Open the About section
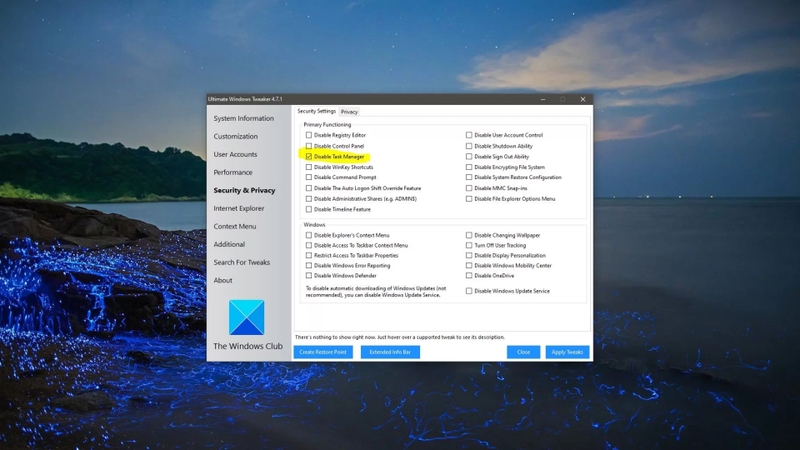 [222, 280]
